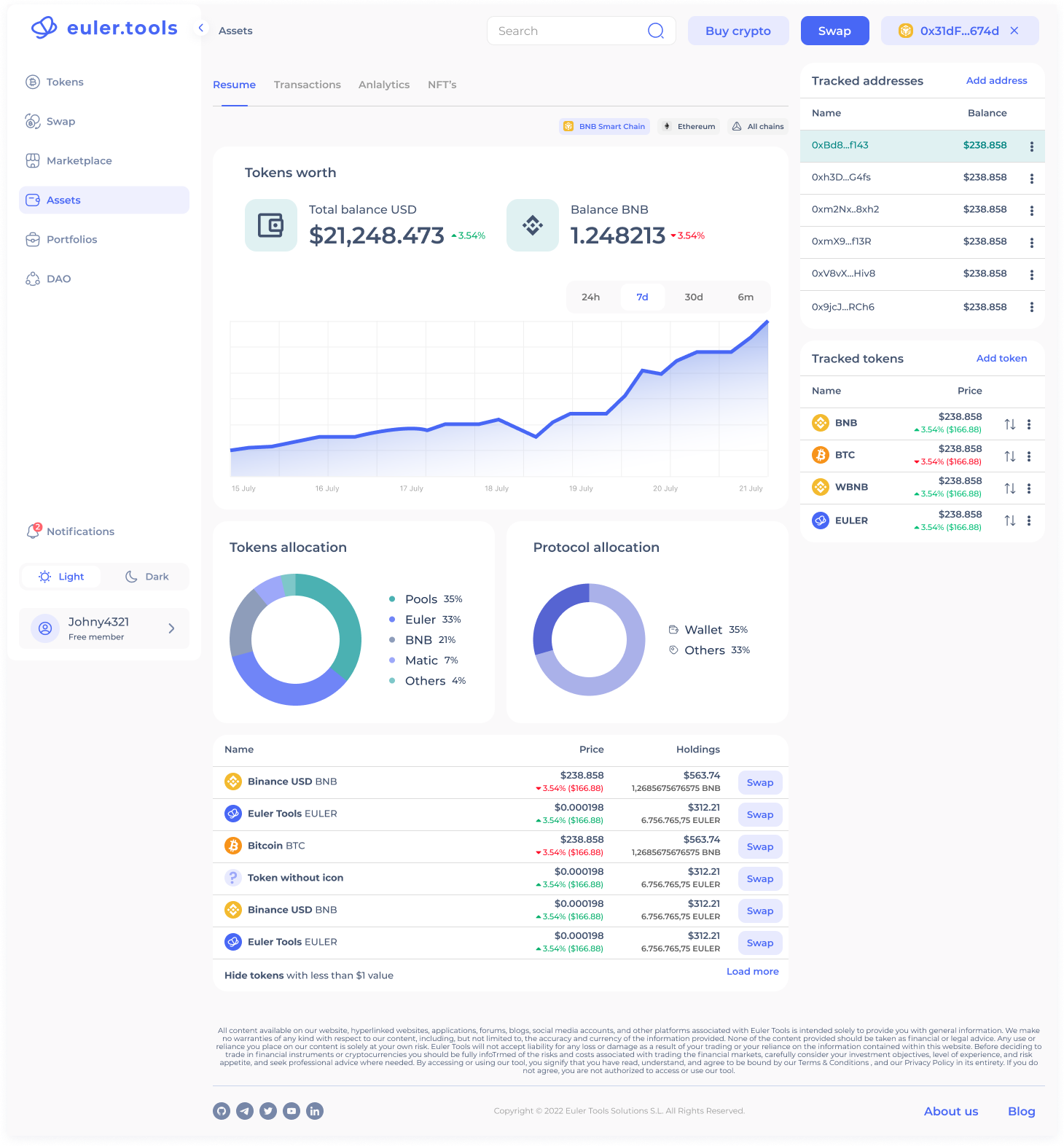Open options menu for 0xV8vX...Hiv8
1064x1146 pixels.
tap(1032, 275)
